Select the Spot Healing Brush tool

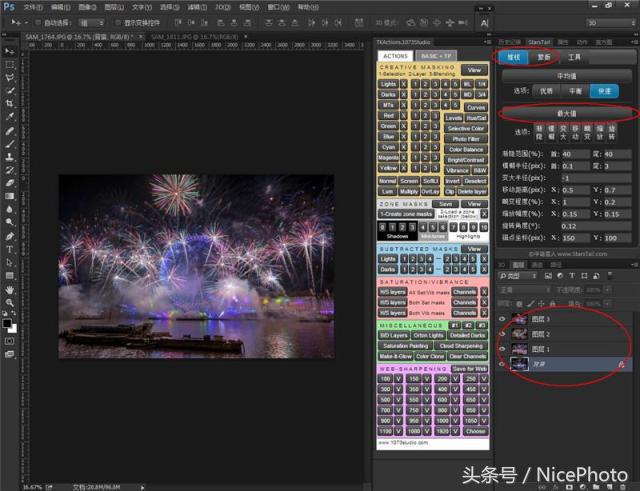point(9,131)
